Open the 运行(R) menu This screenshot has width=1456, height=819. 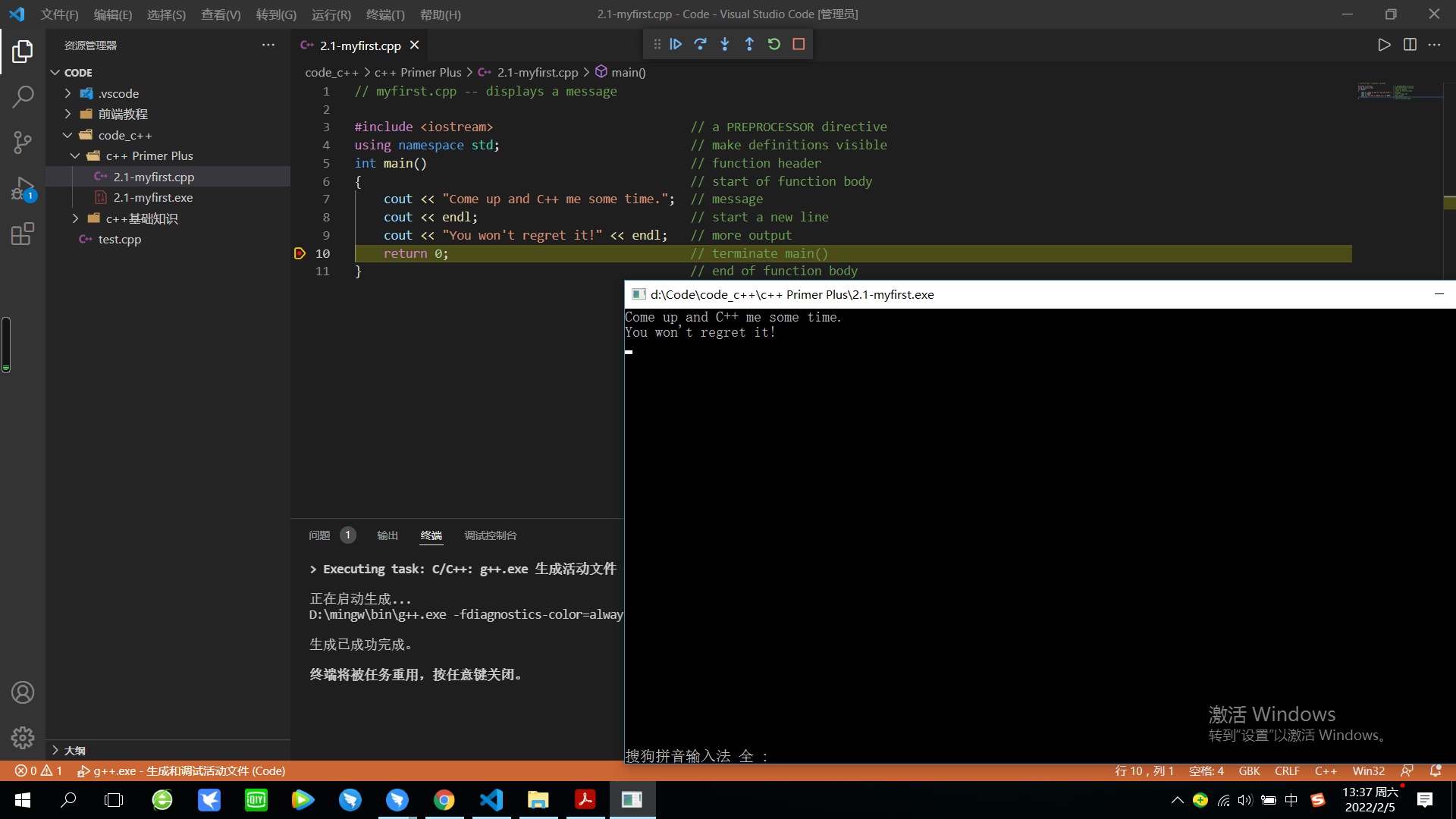(331, 14)
